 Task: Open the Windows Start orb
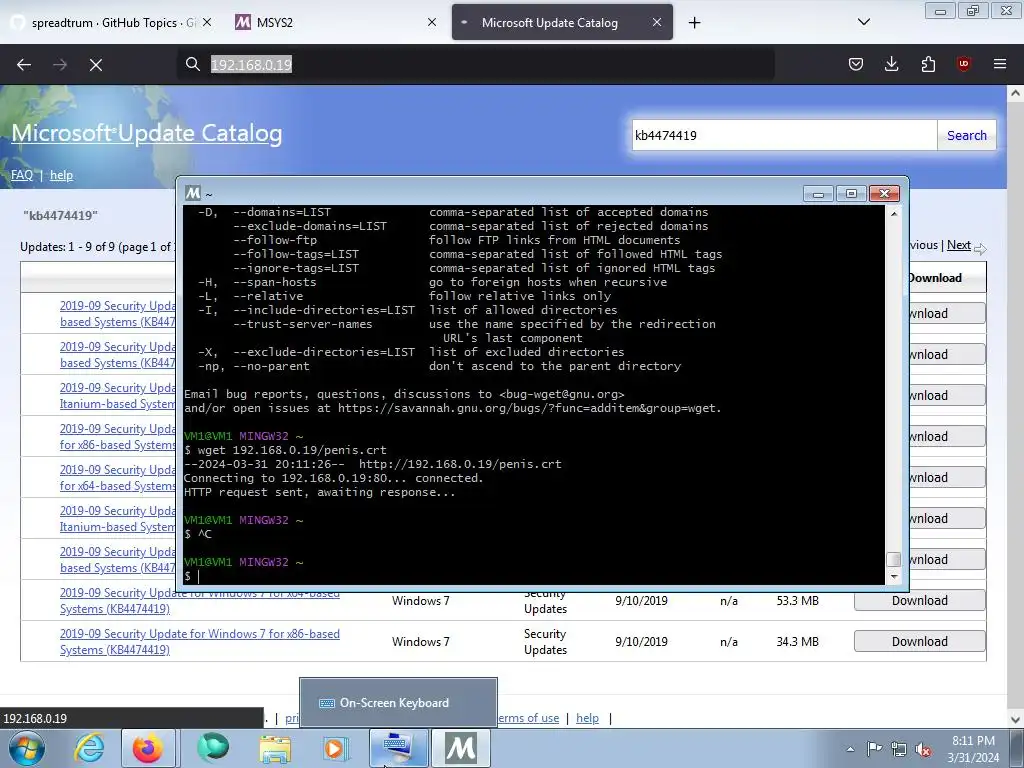[x=27, y=748]
